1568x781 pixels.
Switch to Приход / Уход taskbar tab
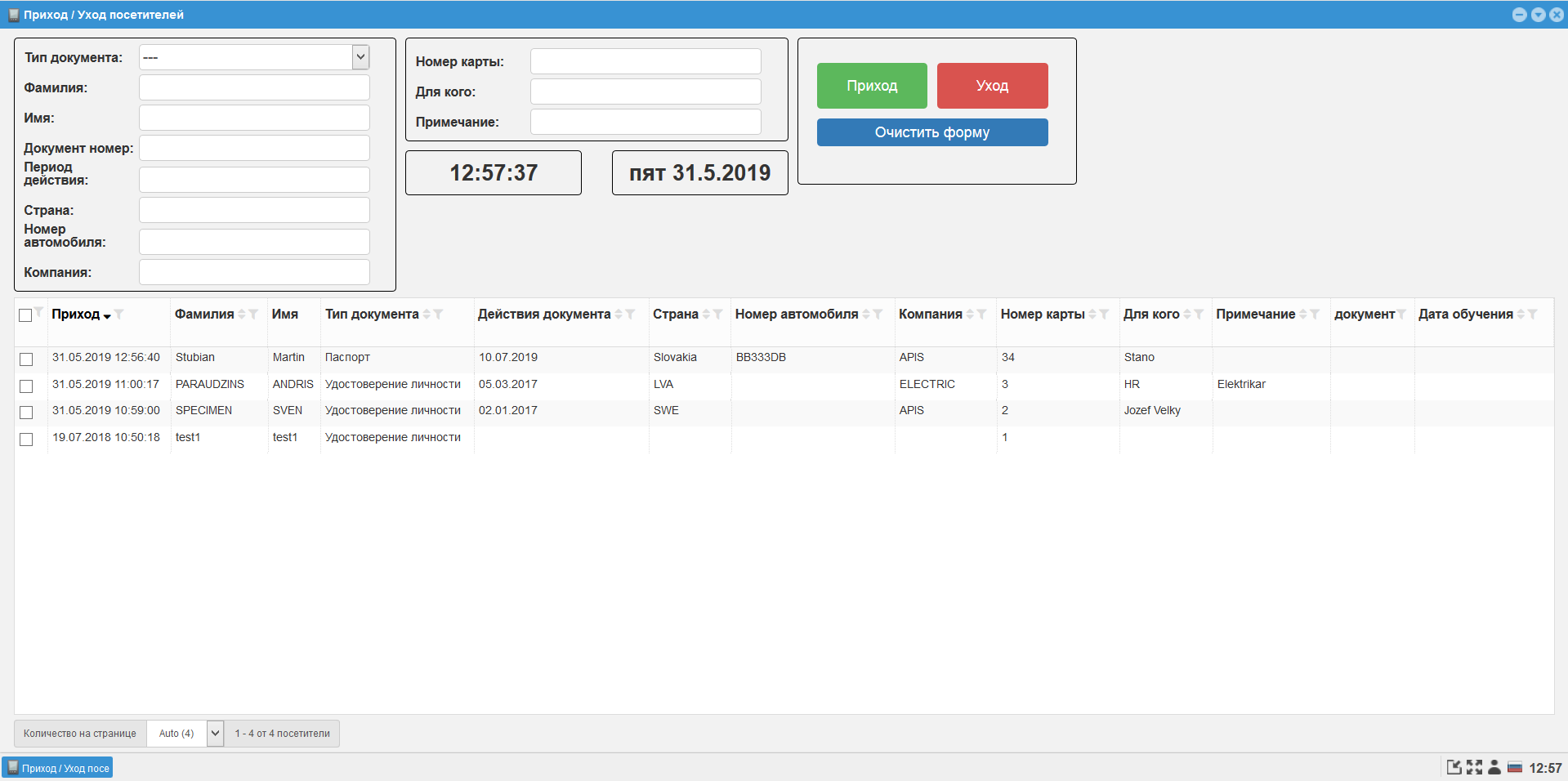point(57,768)
